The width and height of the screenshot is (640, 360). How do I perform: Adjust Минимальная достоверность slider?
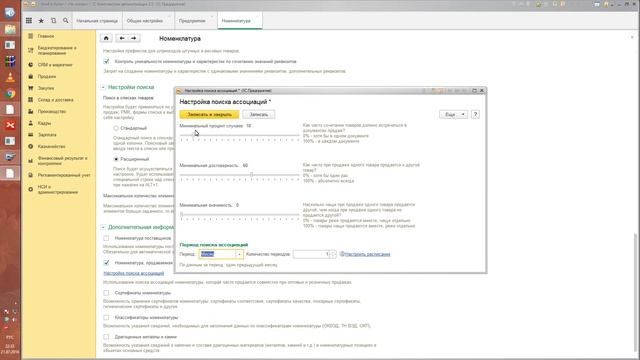point(240,176)
